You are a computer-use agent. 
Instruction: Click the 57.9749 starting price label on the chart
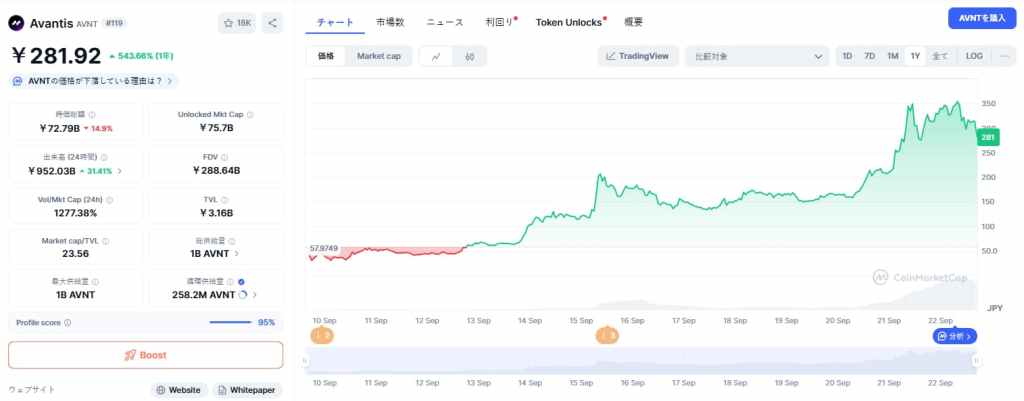(323, 248)
